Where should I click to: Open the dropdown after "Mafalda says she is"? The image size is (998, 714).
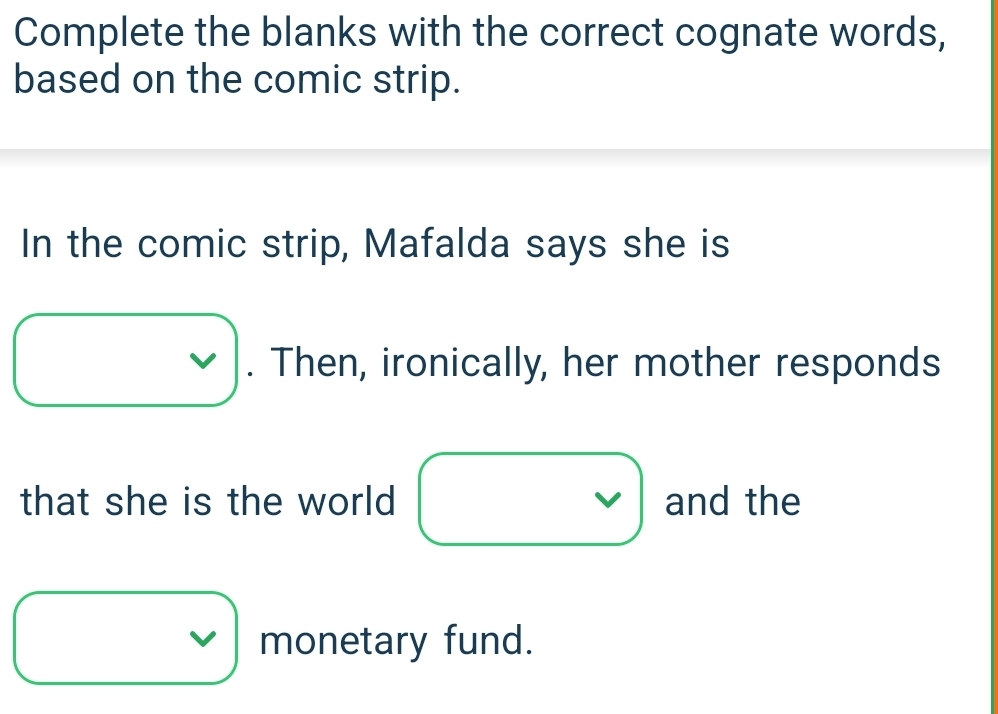[125, 360]
